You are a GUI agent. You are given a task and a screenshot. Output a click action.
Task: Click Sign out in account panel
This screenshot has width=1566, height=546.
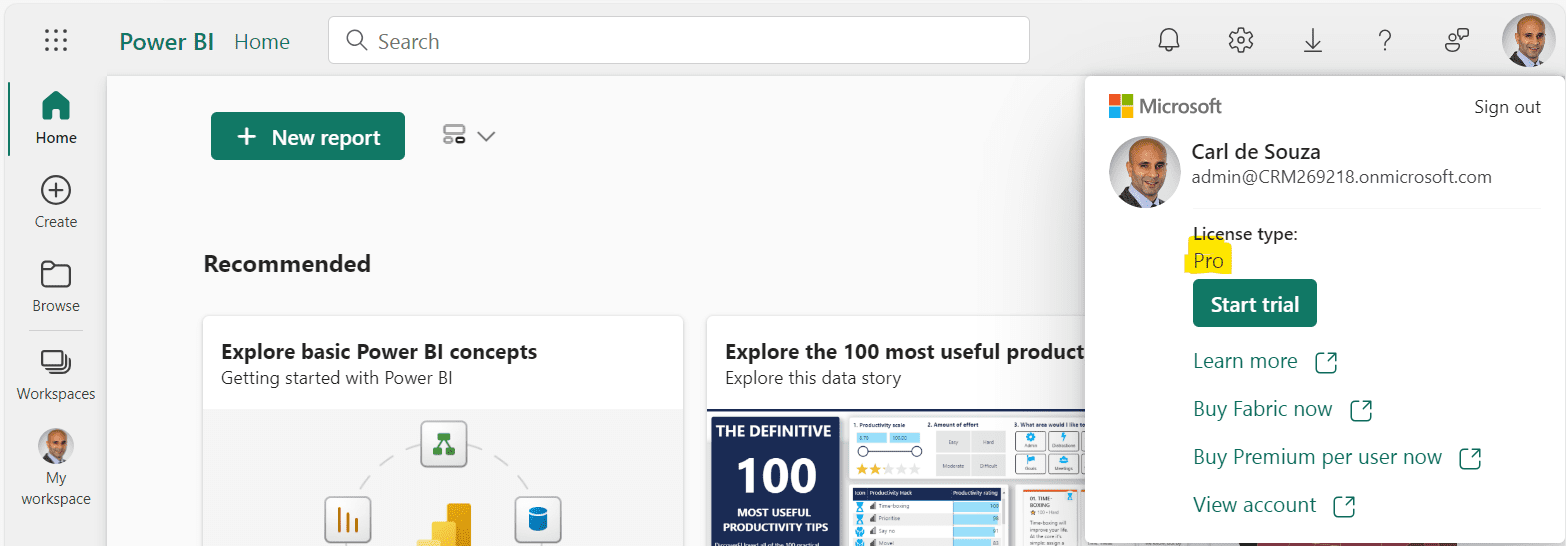click(x=1507, y=107)
